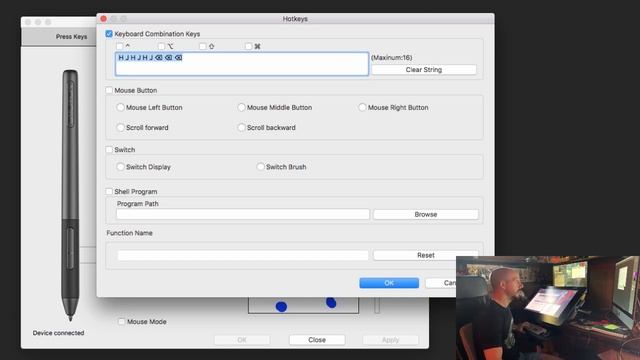Enable the Switch checkbox
This screenshot has width=640, height=360.
tap(109, 150)
